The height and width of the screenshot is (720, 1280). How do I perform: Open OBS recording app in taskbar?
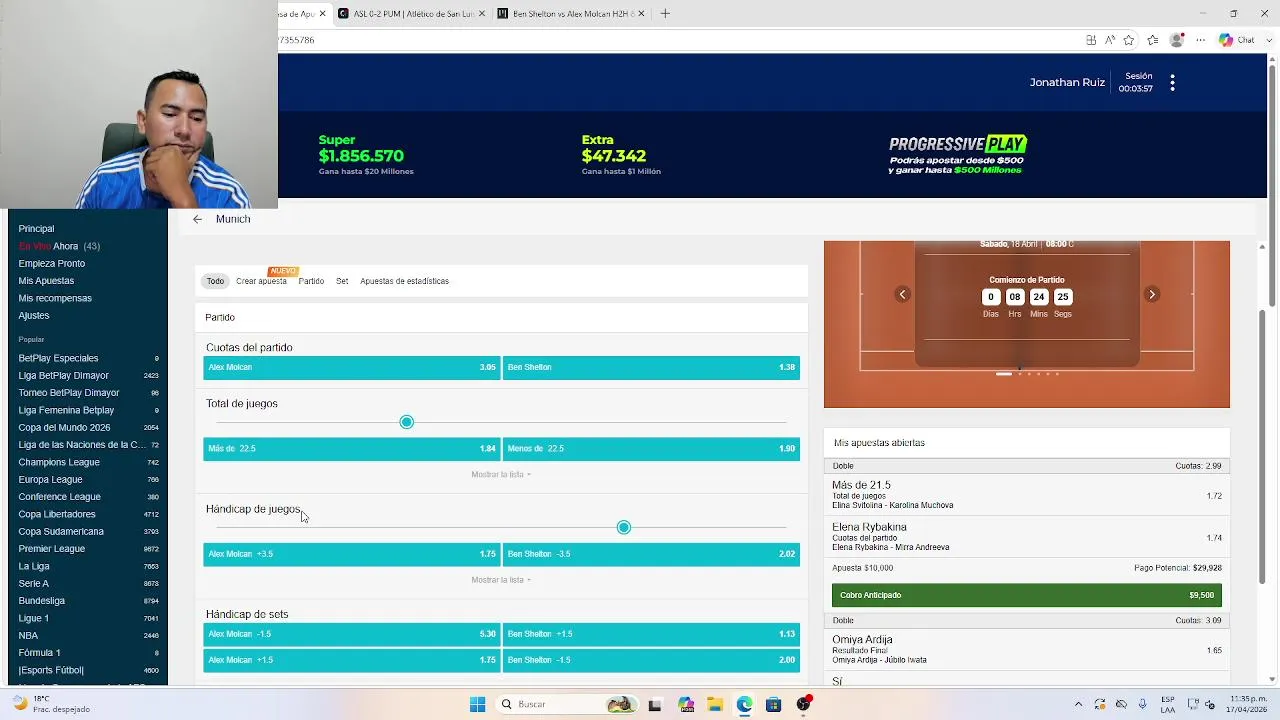click(x=803, y=704)
